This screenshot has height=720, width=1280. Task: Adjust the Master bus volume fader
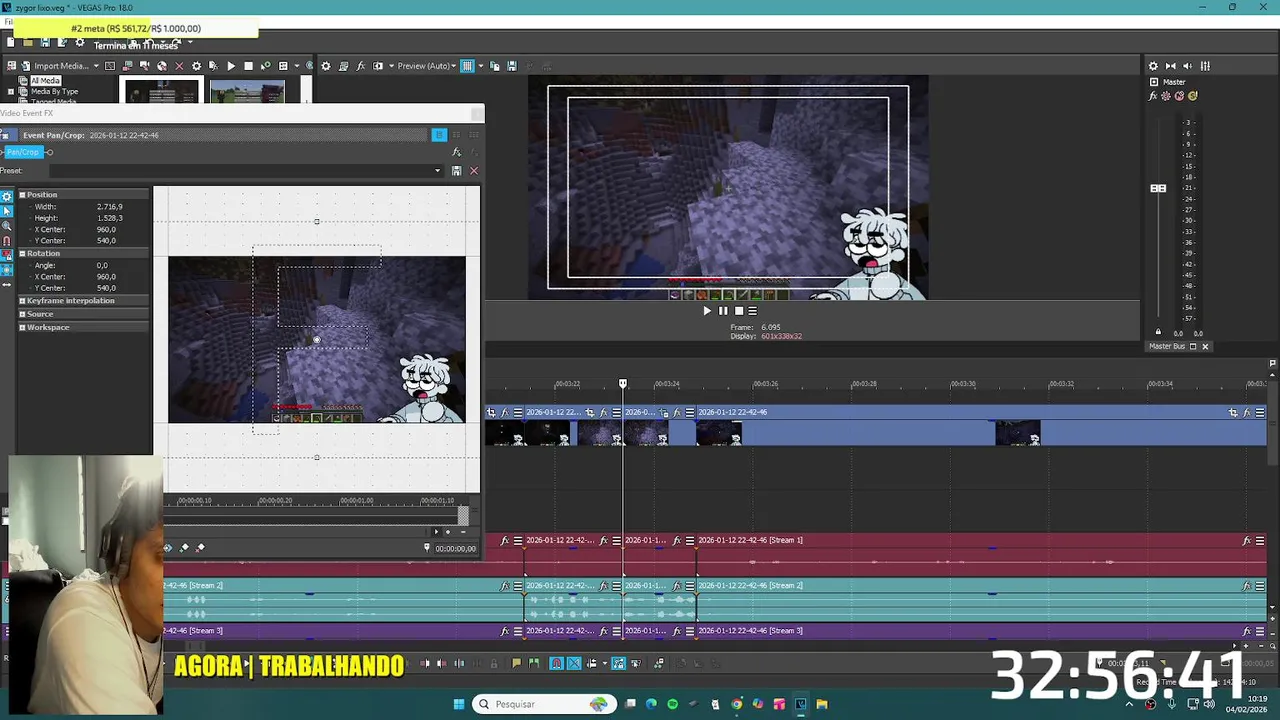[1158, 188]
